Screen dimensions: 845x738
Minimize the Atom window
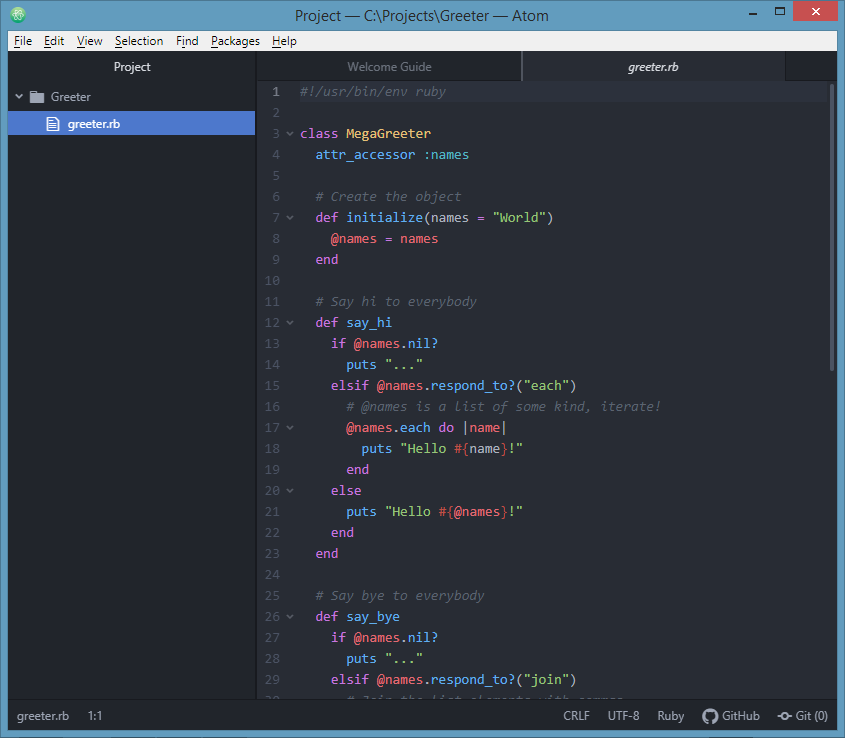(753, 13)
